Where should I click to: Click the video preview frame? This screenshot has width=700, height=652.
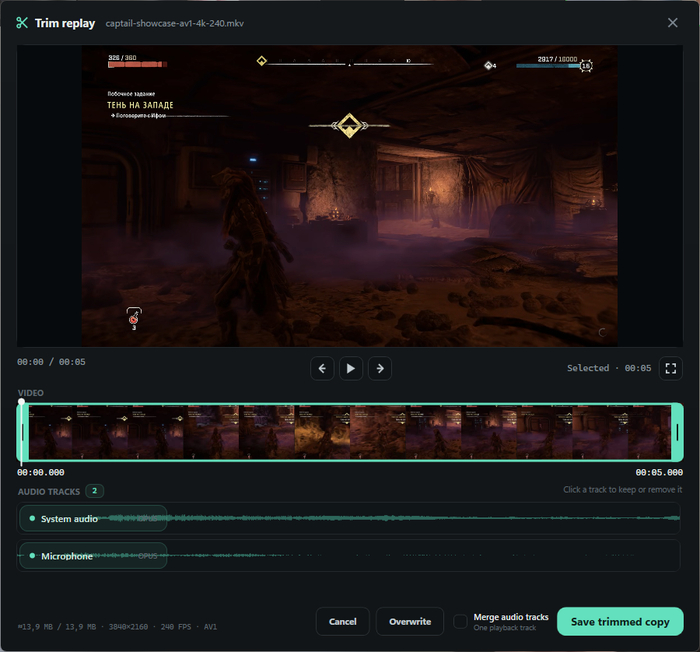coord(350,196)
